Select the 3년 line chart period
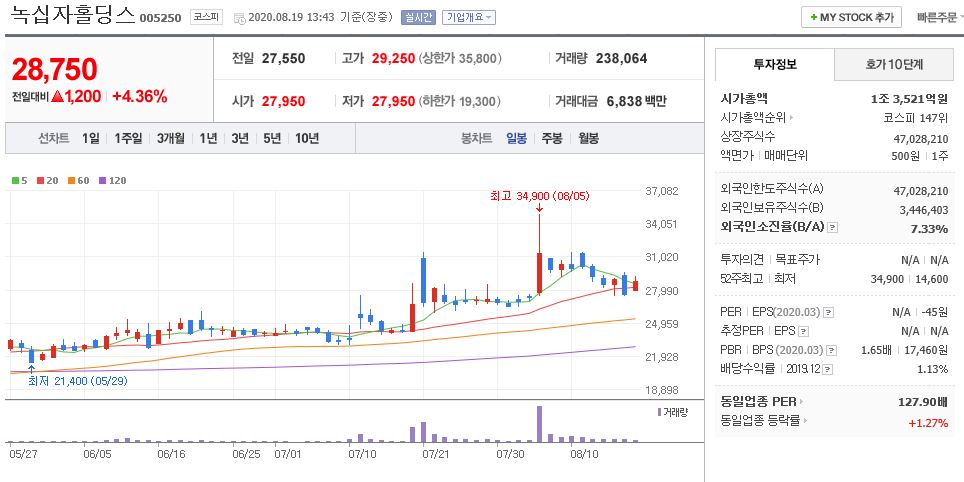964x482 pixels. [x=240, y=138]
